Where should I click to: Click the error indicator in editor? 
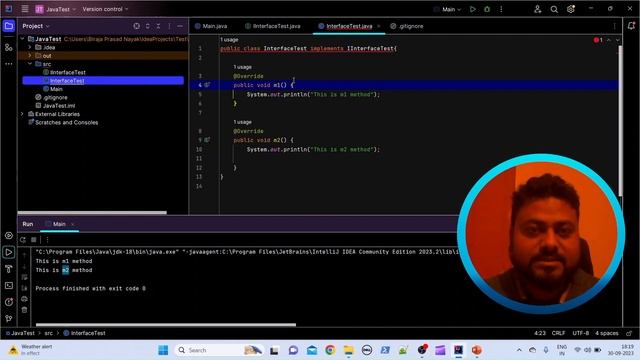tap(598, 40)
